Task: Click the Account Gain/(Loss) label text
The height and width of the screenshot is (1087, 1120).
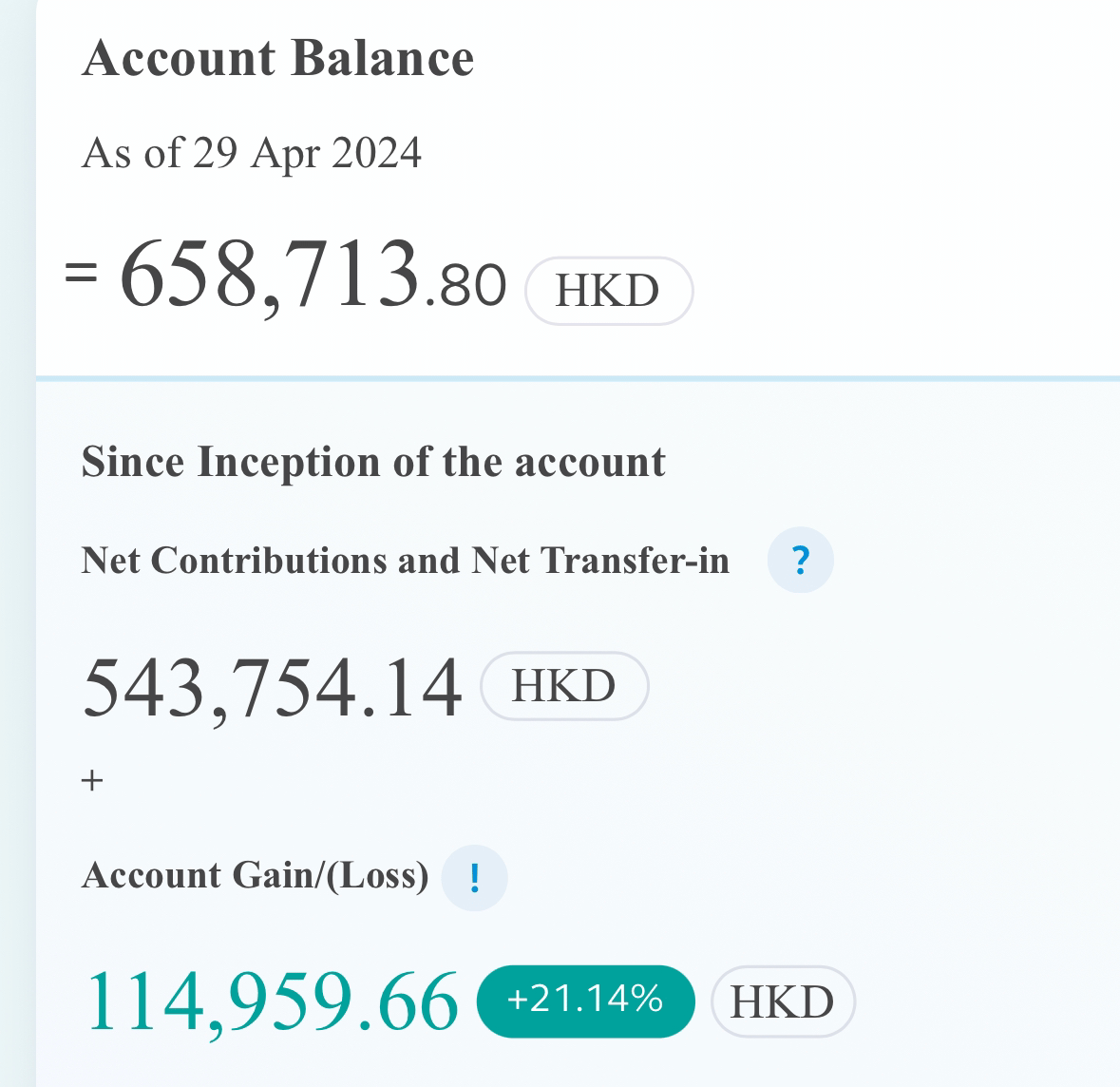Action: (255, 875)
